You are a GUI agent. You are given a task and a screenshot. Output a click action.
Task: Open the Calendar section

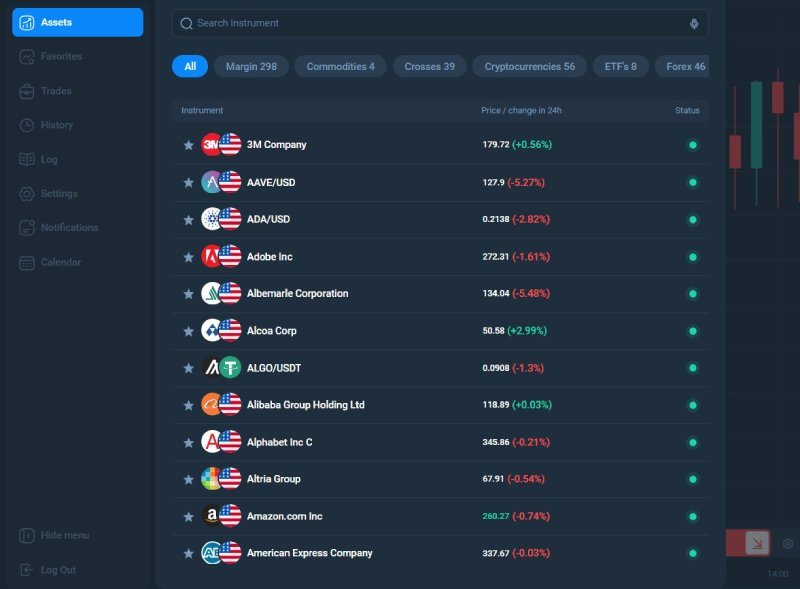tap(50, 262)
